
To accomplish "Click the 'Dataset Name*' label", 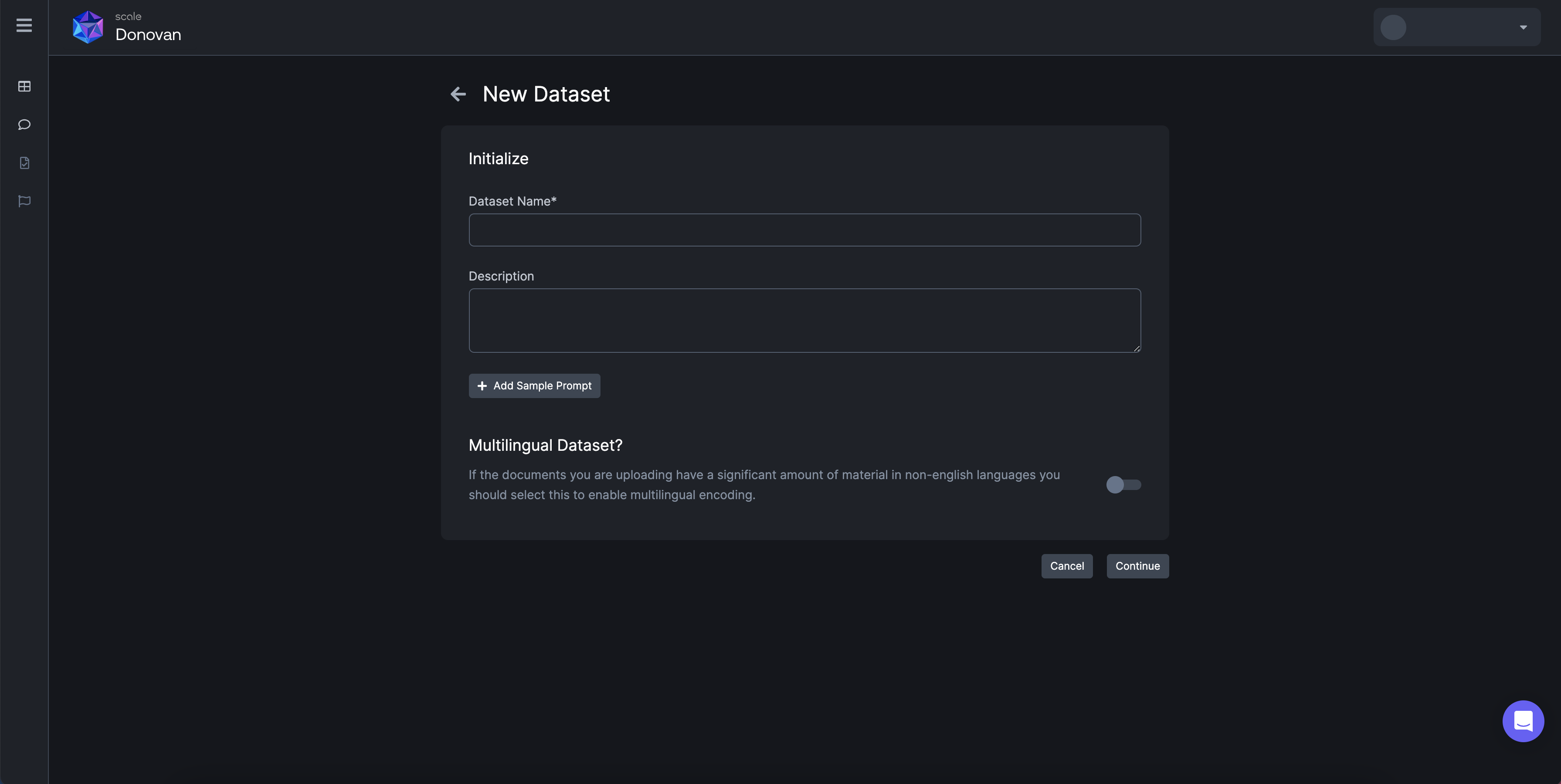I will click(x=512, y=201).
